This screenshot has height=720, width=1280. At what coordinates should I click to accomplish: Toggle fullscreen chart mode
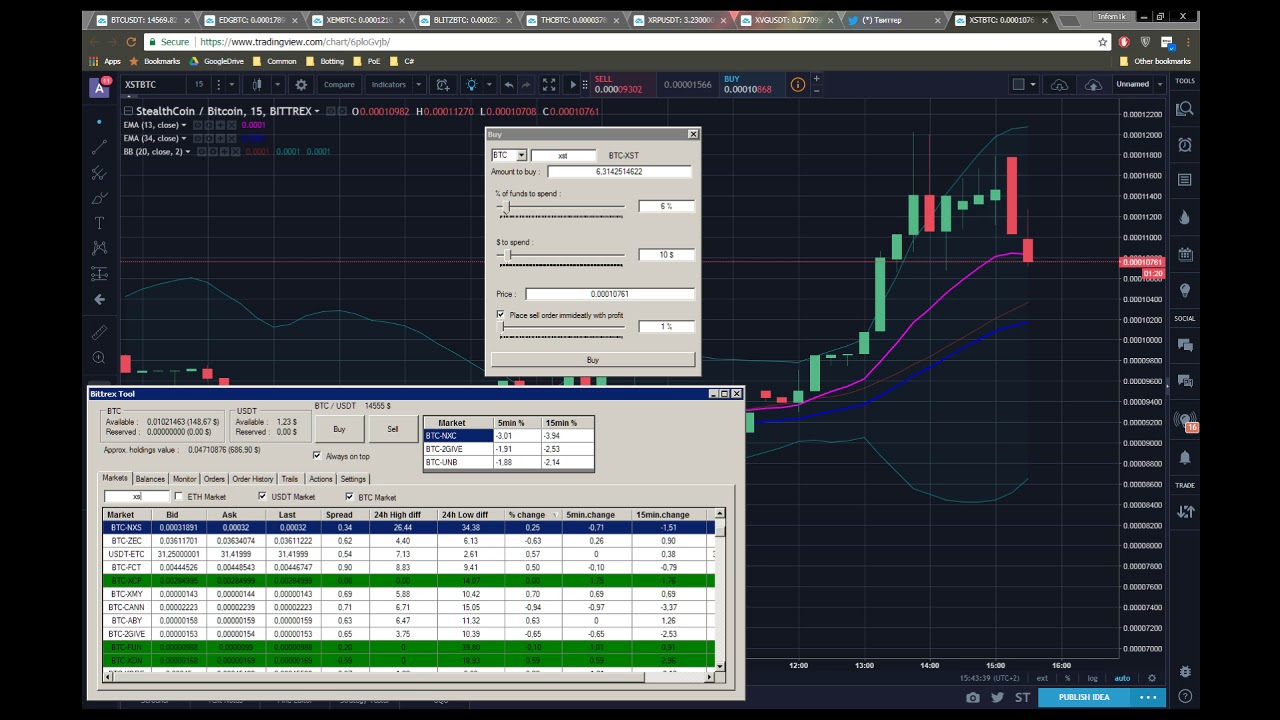point(549,85)
